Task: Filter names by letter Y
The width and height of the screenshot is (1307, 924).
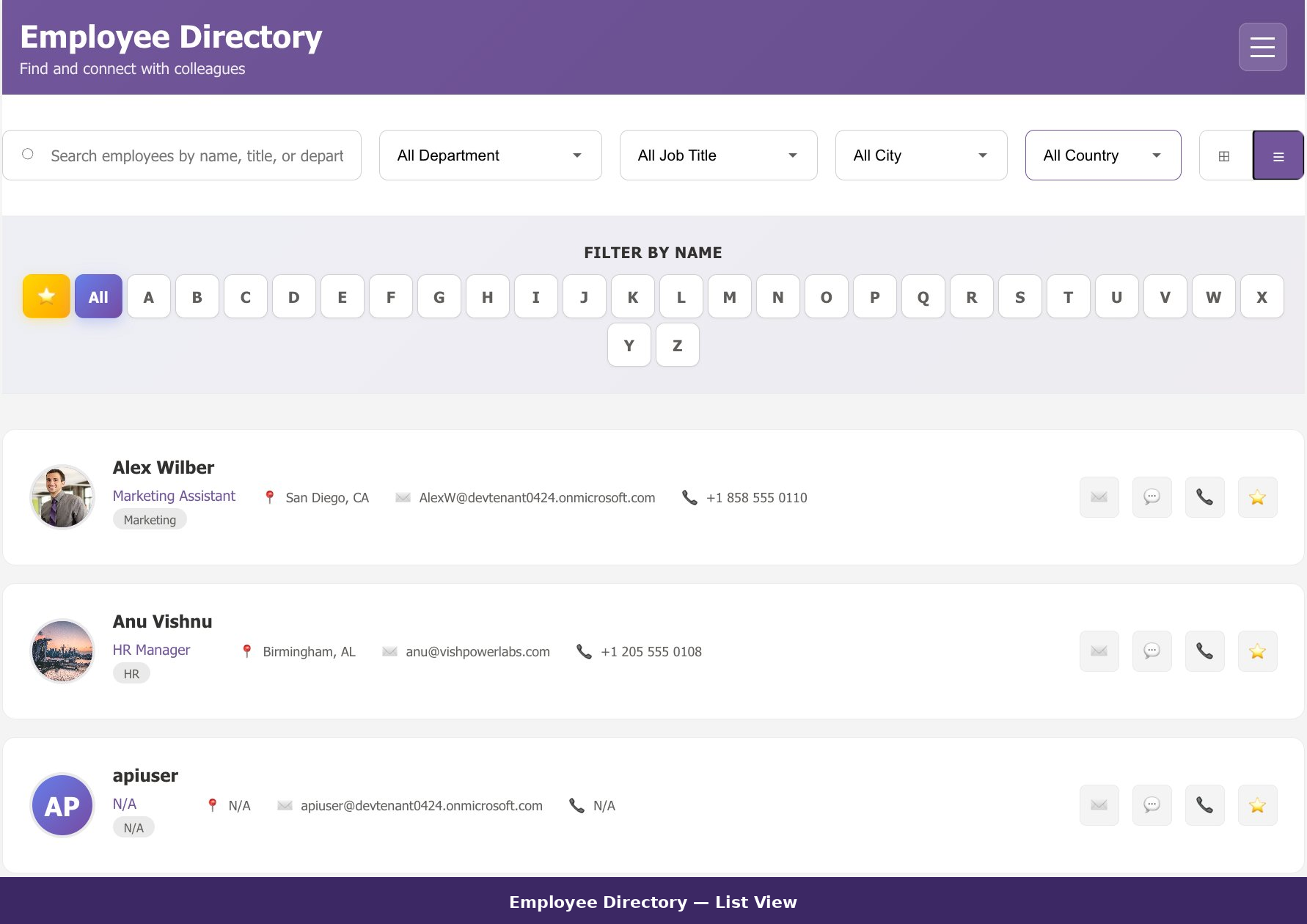Action: point(629,345)
